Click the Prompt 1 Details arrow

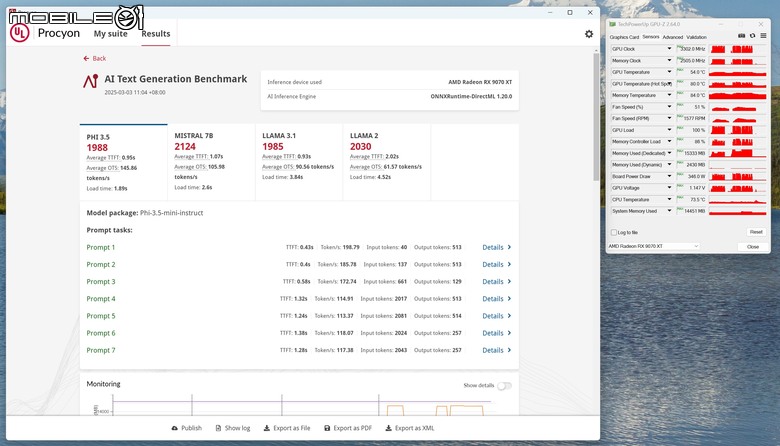tap(509, 247)
